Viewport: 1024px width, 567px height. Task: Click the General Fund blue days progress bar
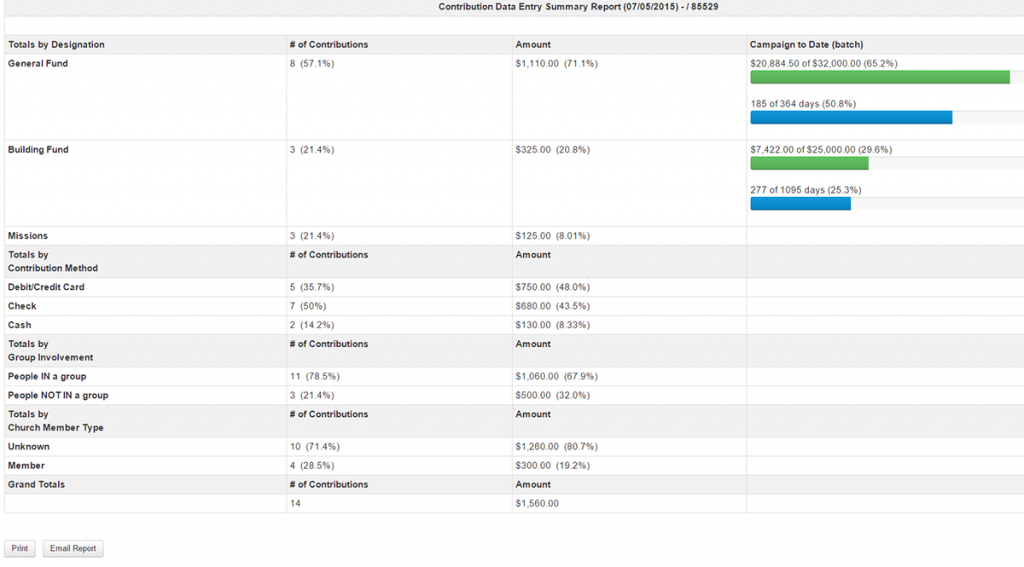click(851, 117)
